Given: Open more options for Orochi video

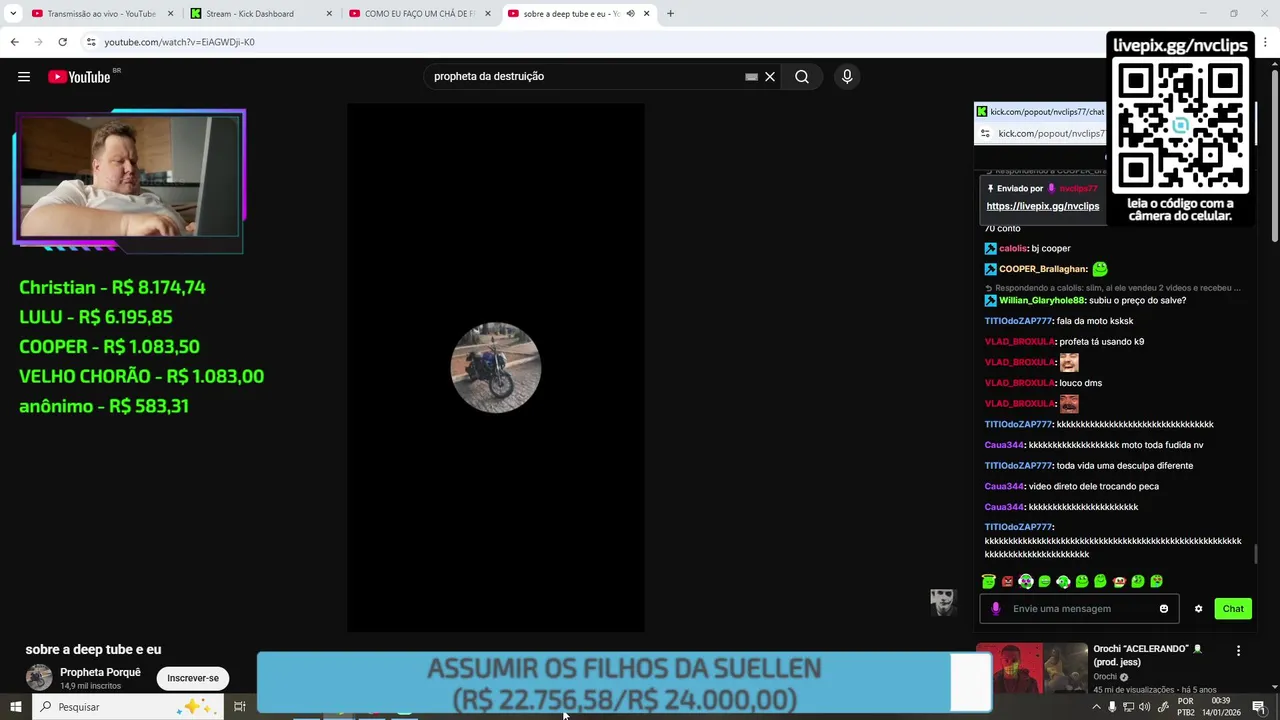Looking at the screenshot, I should (1238, 650).
